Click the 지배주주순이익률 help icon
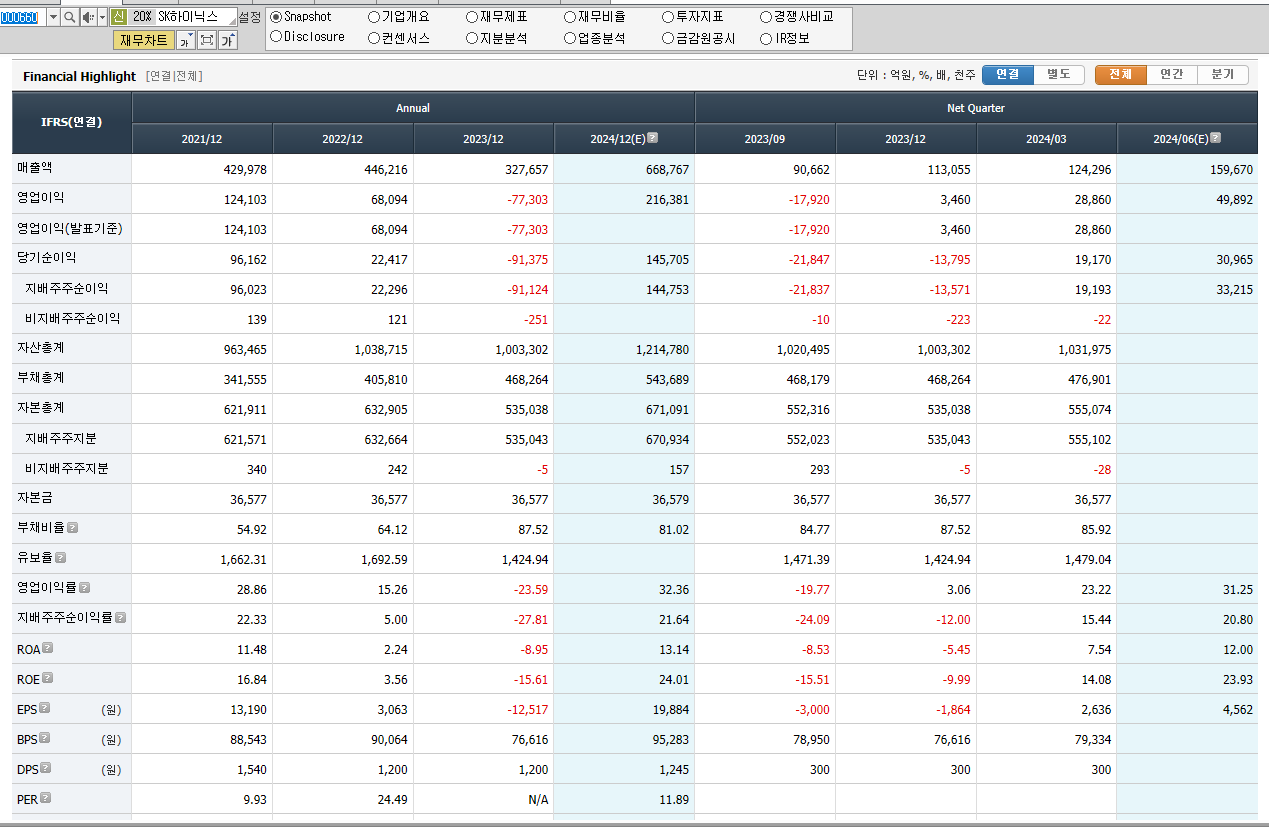The height and width of the screenshot is (827, 1269). [x=120, y=618]
